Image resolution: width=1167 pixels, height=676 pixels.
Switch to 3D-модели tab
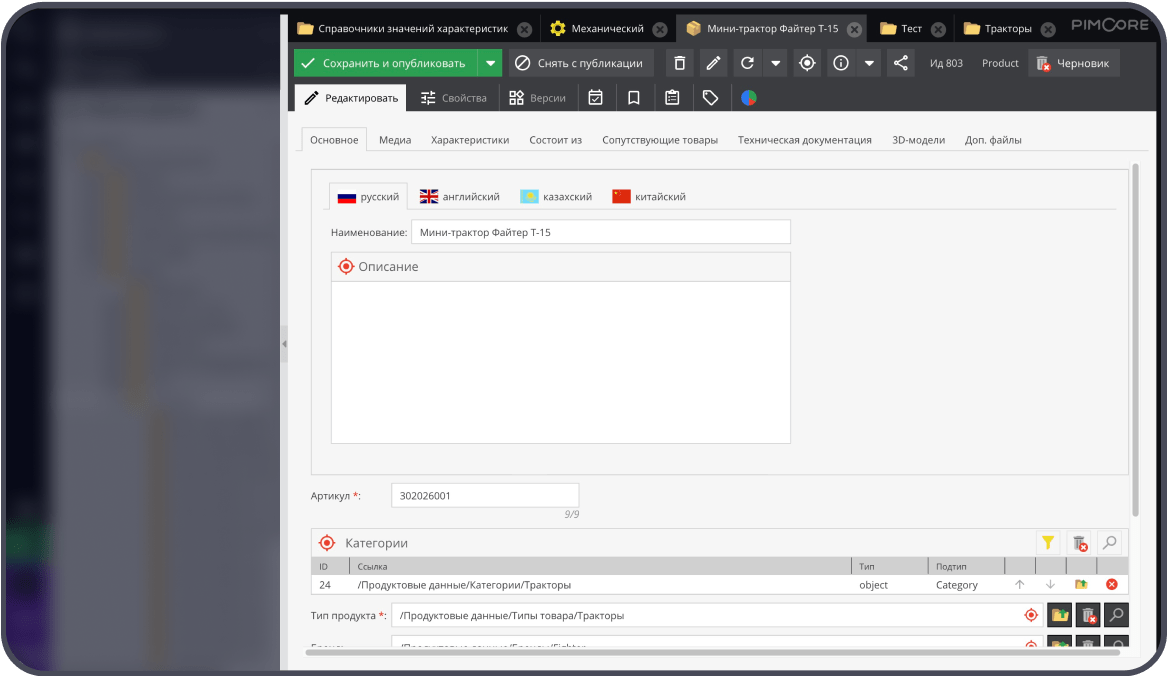[918, 140]
